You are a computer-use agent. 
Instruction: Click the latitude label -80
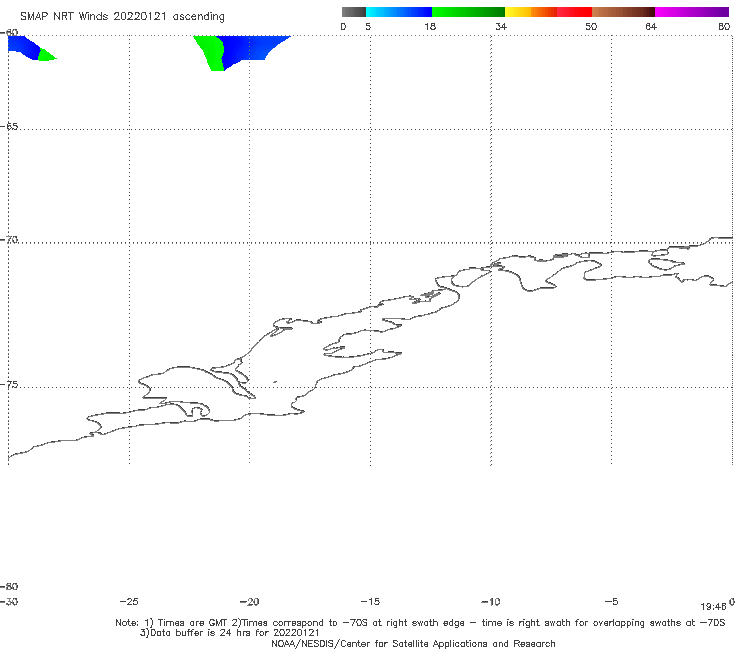click(x=9, y=586)
